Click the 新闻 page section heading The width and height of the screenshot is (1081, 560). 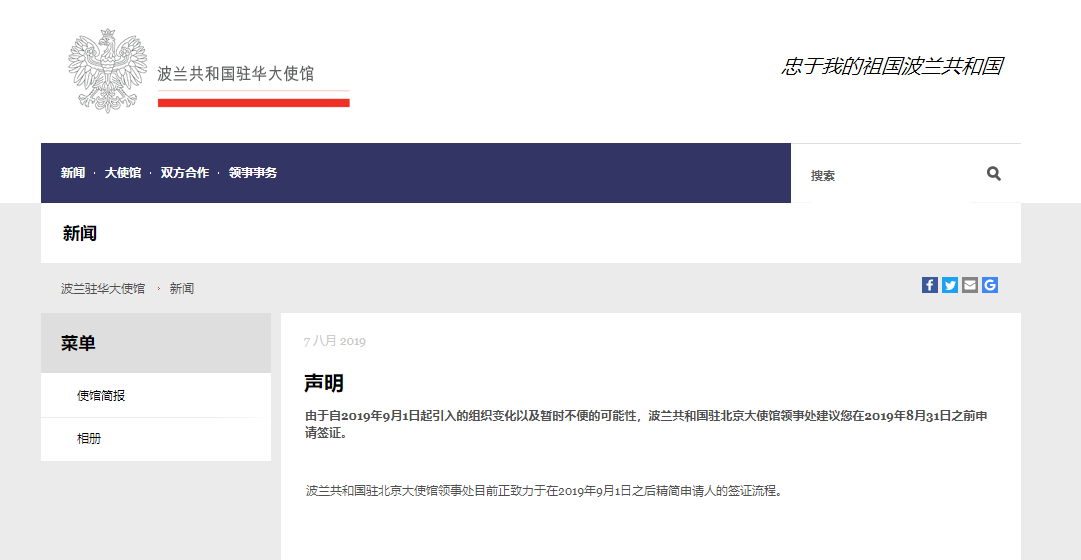(x=80, y=233)
